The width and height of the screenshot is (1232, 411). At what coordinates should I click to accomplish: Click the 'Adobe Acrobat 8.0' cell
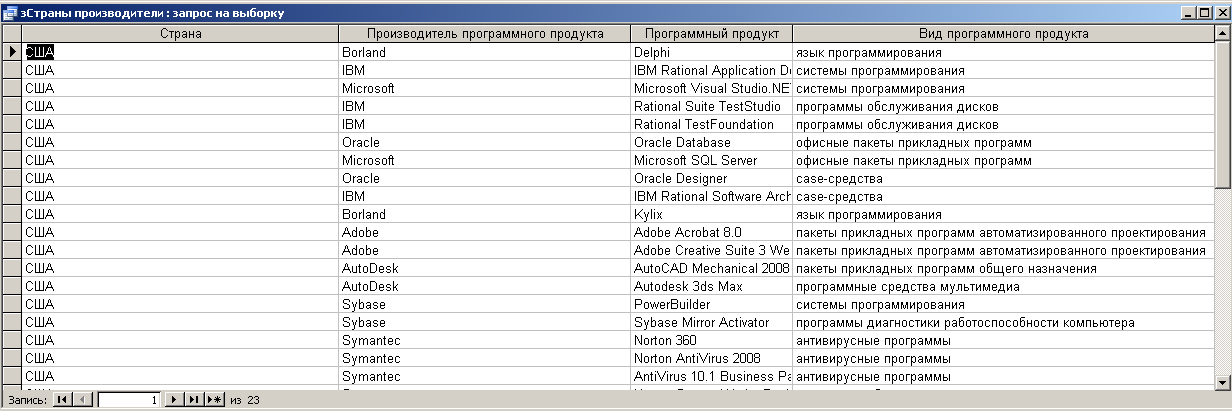pos(712,232)
